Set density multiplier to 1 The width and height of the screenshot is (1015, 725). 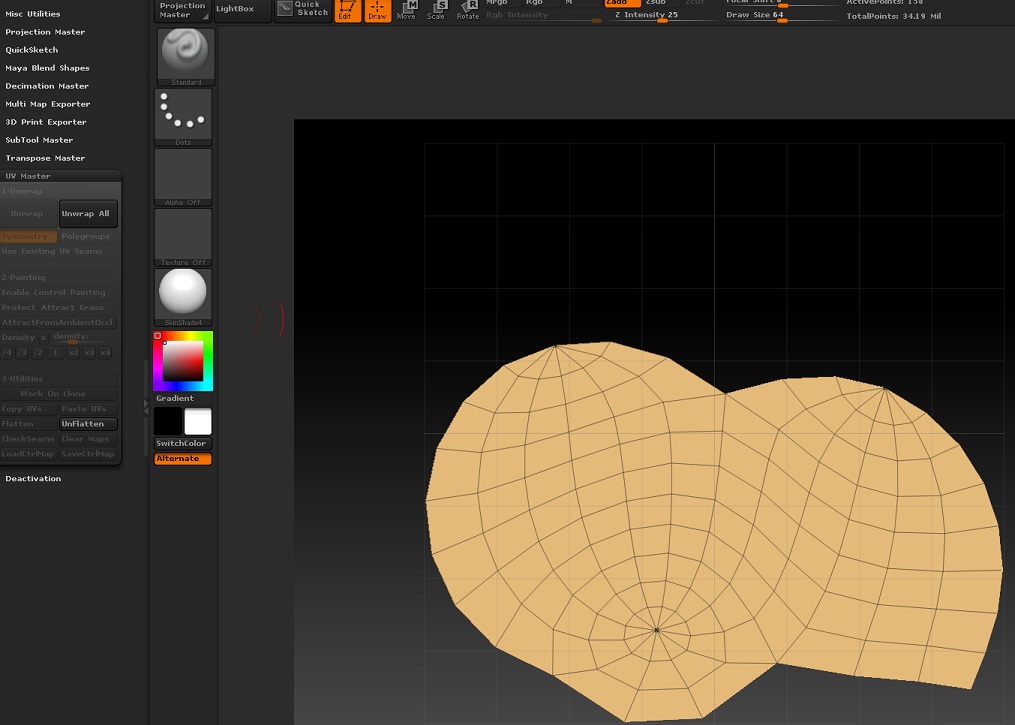pyautogui.click(x=56, y=353)
